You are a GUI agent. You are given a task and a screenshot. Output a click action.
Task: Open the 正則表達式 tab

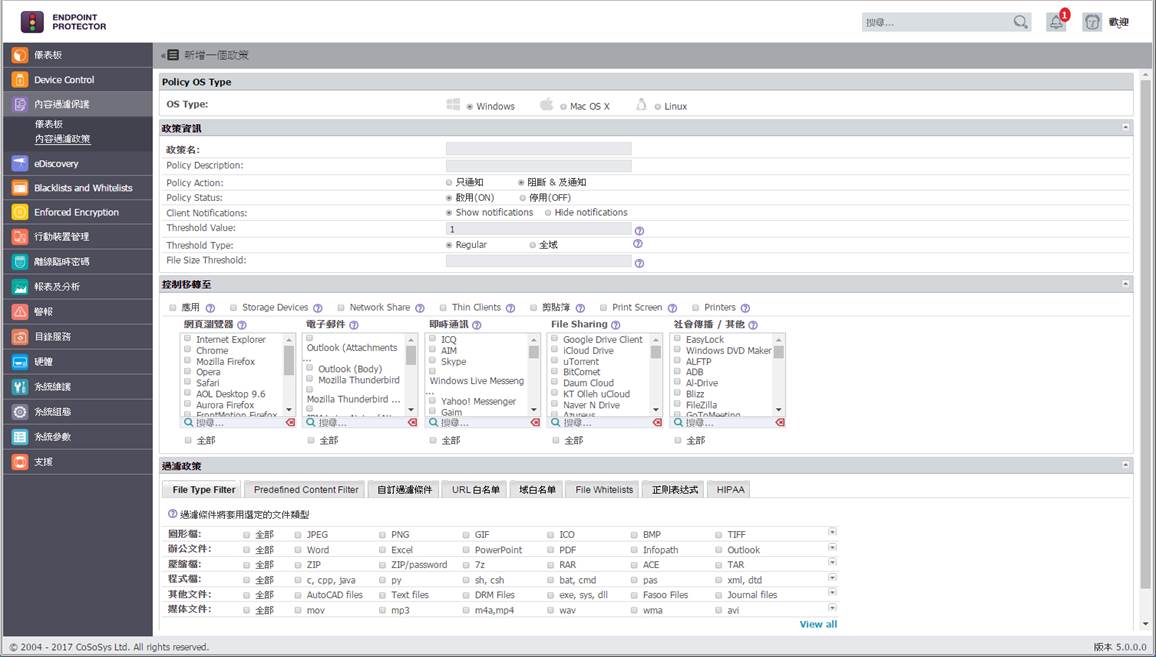click(x=675, y=490)
